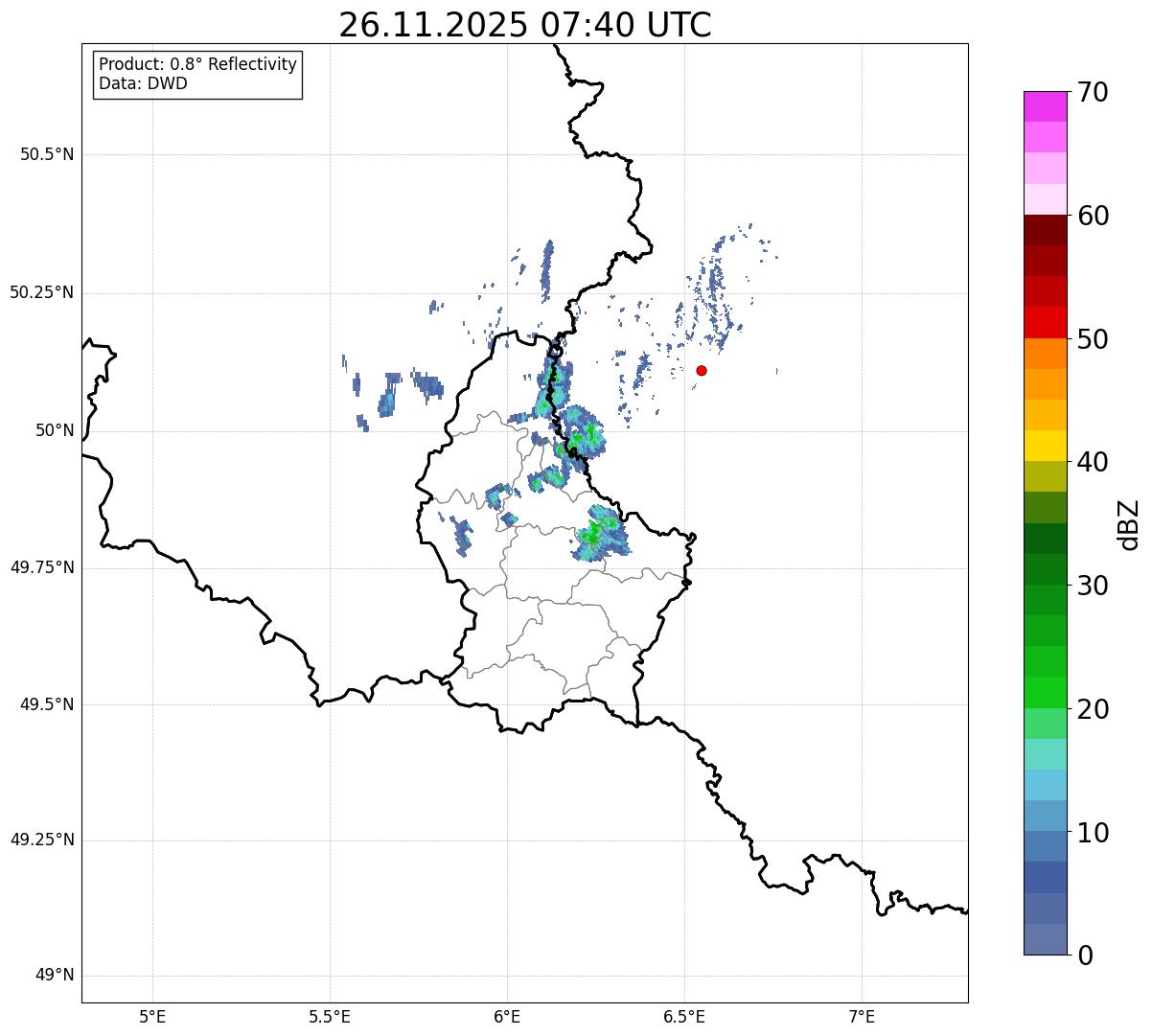Click the 49.75°N latitude label
The width and height of the screenshot is (1152, 1036).
coord(42,567)
